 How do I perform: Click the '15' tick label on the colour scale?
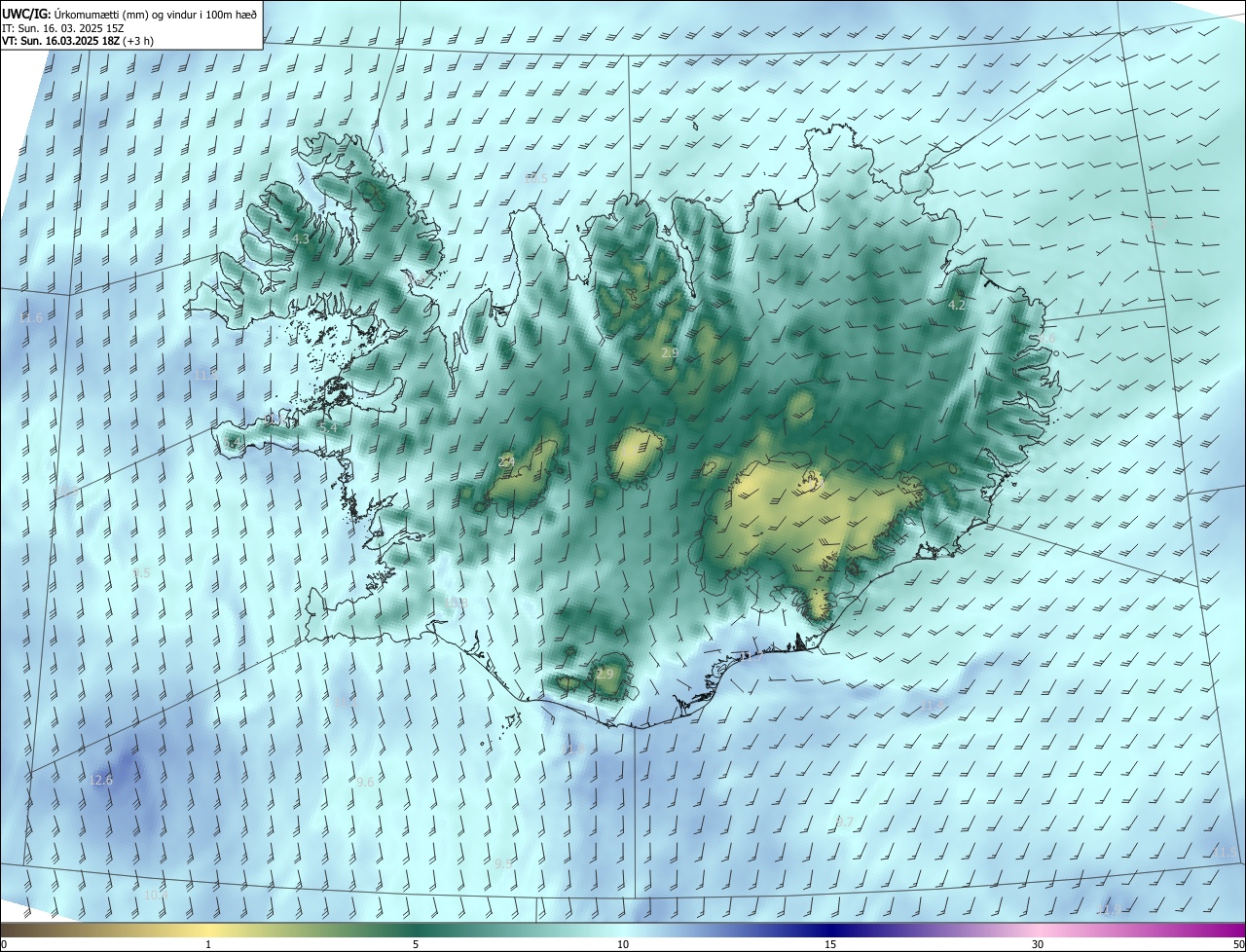(x=830, y=945)
